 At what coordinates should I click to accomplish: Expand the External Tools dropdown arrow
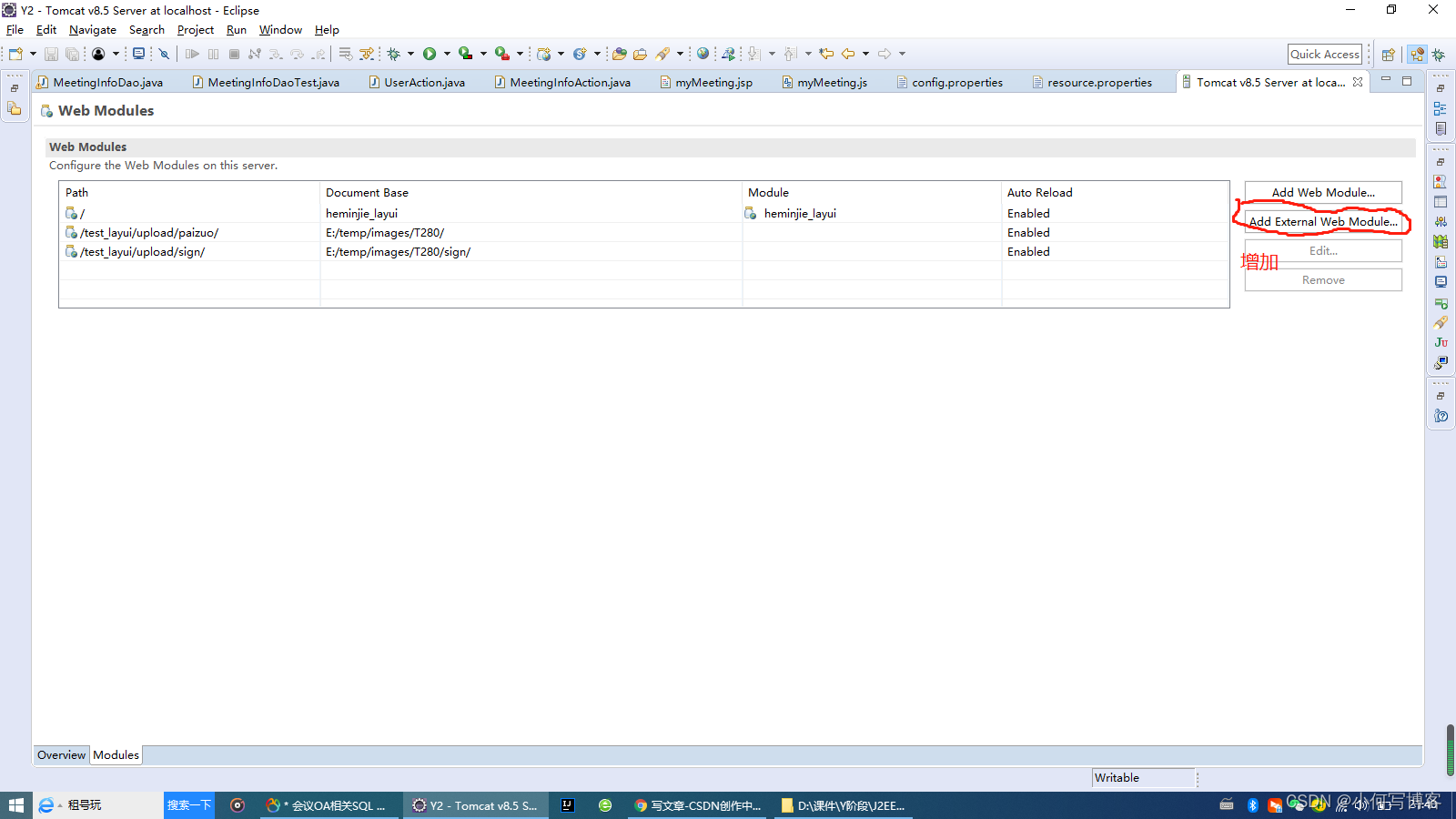click(520, 54)
